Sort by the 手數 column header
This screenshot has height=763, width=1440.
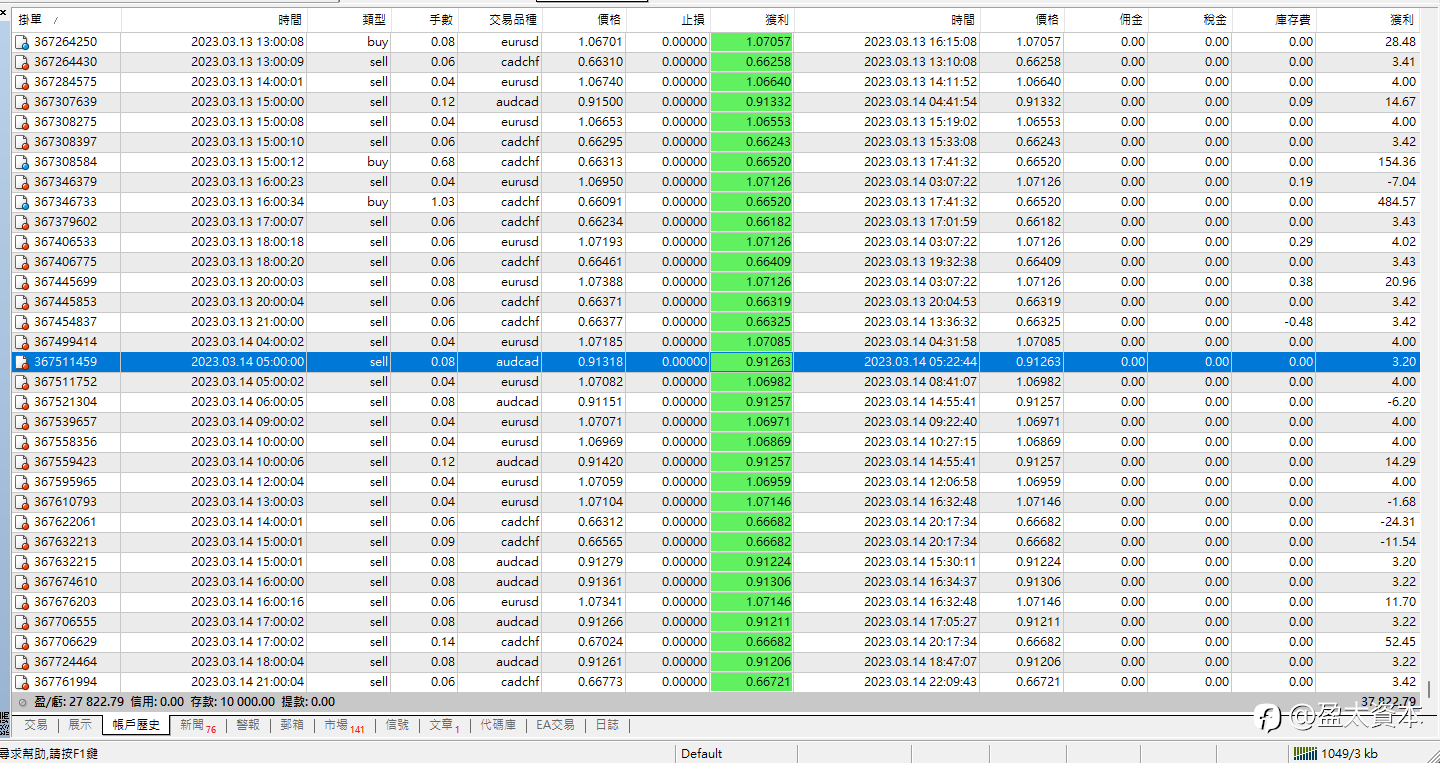click(x=425, y=20)
